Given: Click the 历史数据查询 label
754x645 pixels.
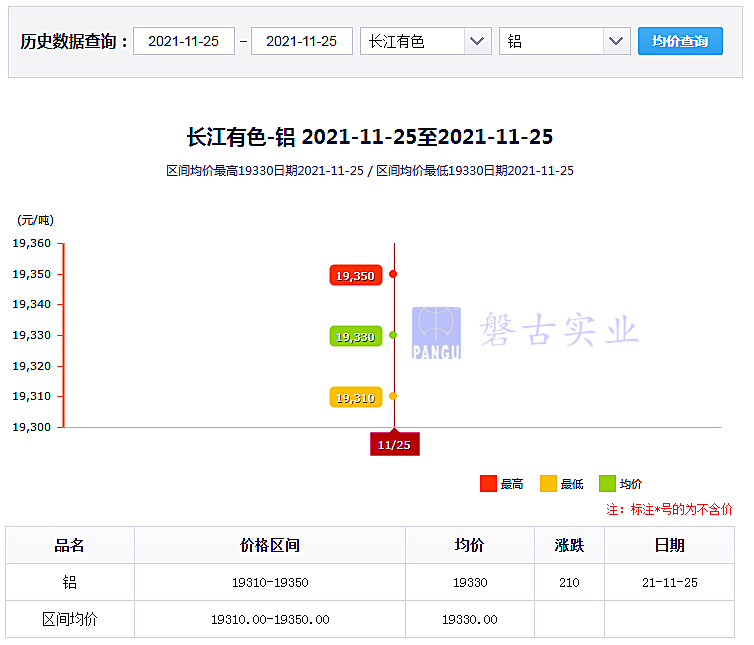Looking at the screenshot, I should coord(74,41).
